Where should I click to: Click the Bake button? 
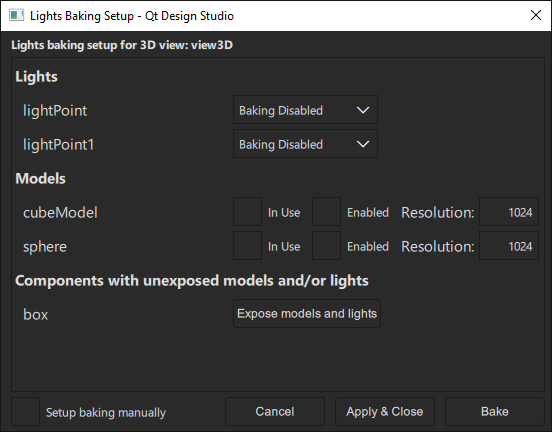pos(495,412)
